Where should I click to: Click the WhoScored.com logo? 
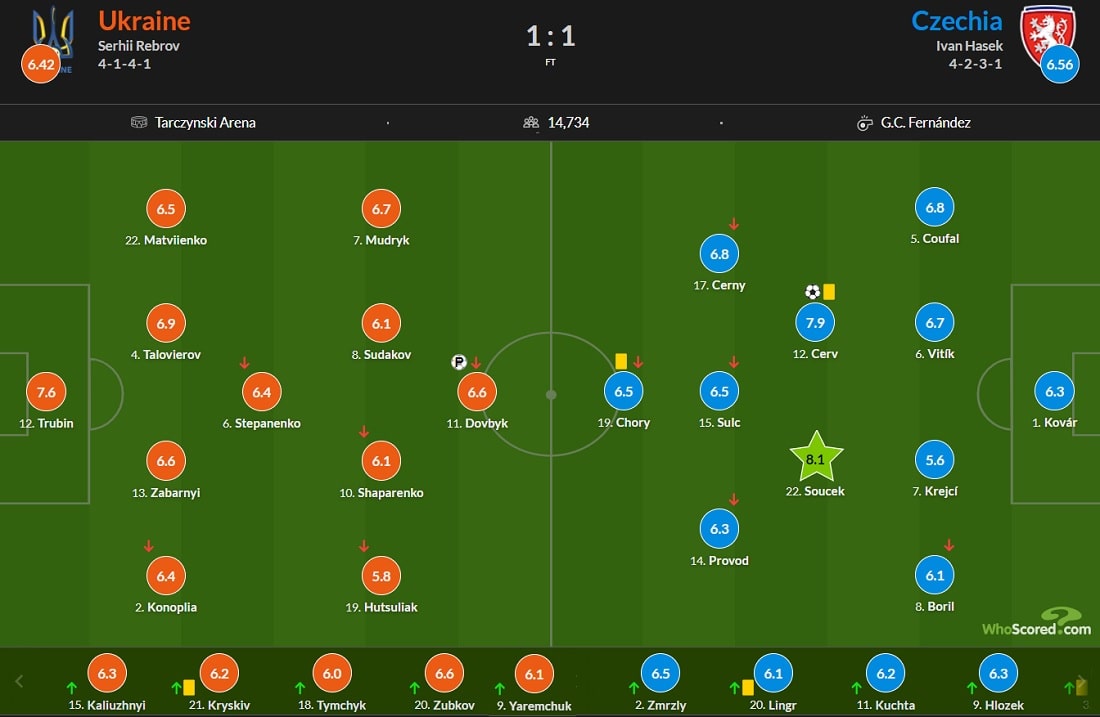[1036, 622]
